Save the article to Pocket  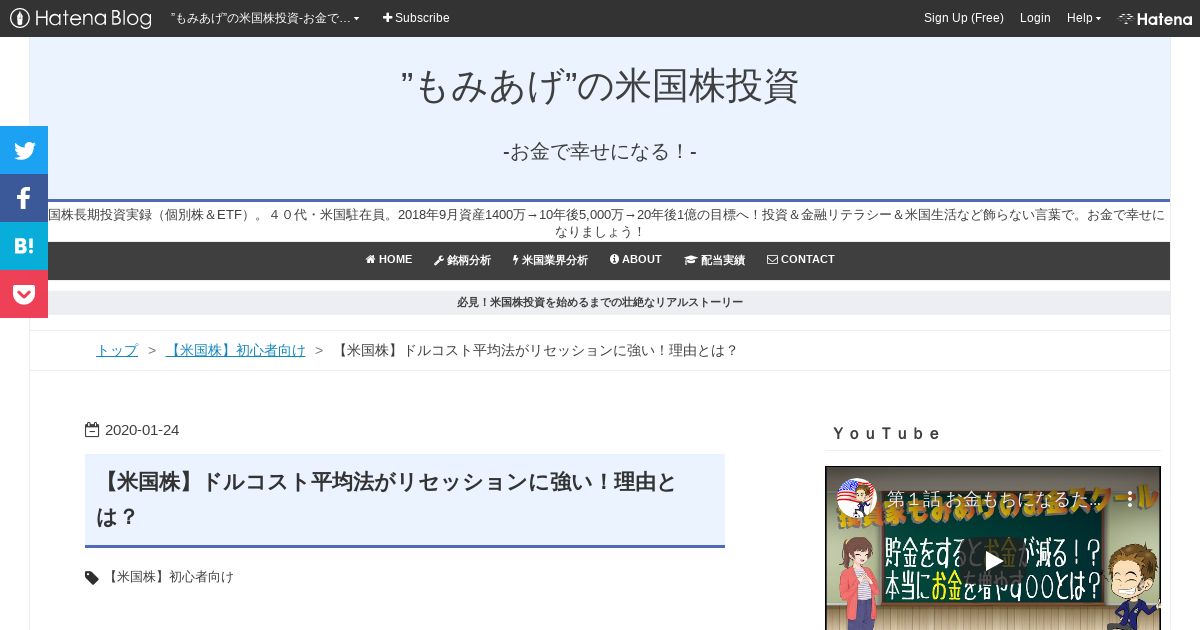pyautogui.click(x=24, y=294)
